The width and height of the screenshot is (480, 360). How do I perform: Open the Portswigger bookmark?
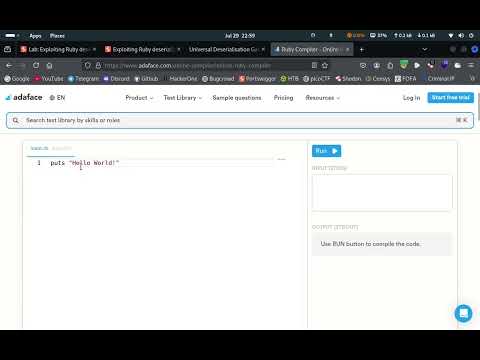[257, 79]
